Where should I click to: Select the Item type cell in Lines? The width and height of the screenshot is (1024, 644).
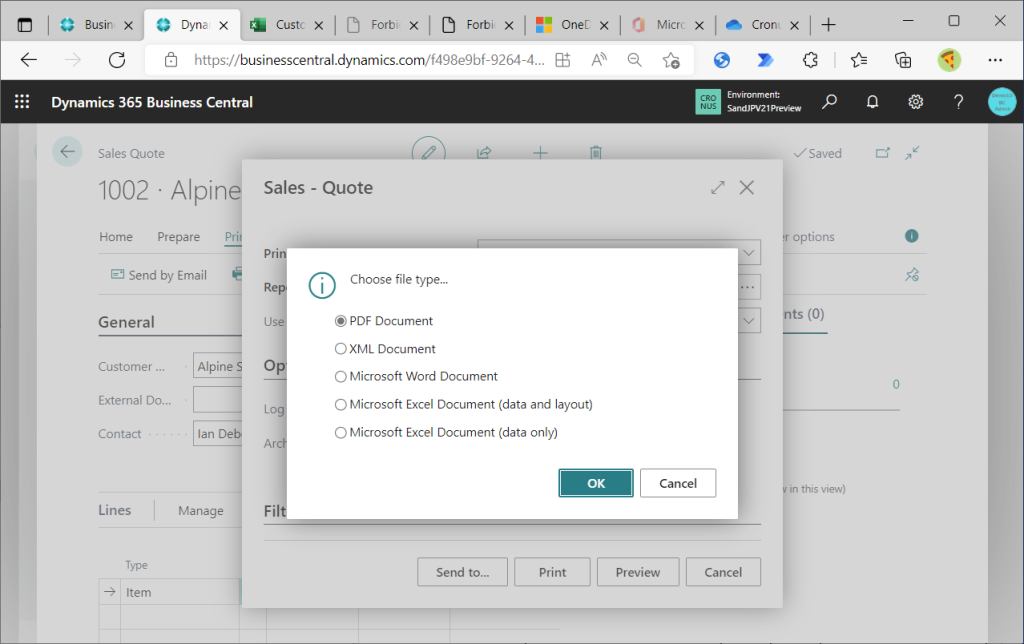[180, 592]
